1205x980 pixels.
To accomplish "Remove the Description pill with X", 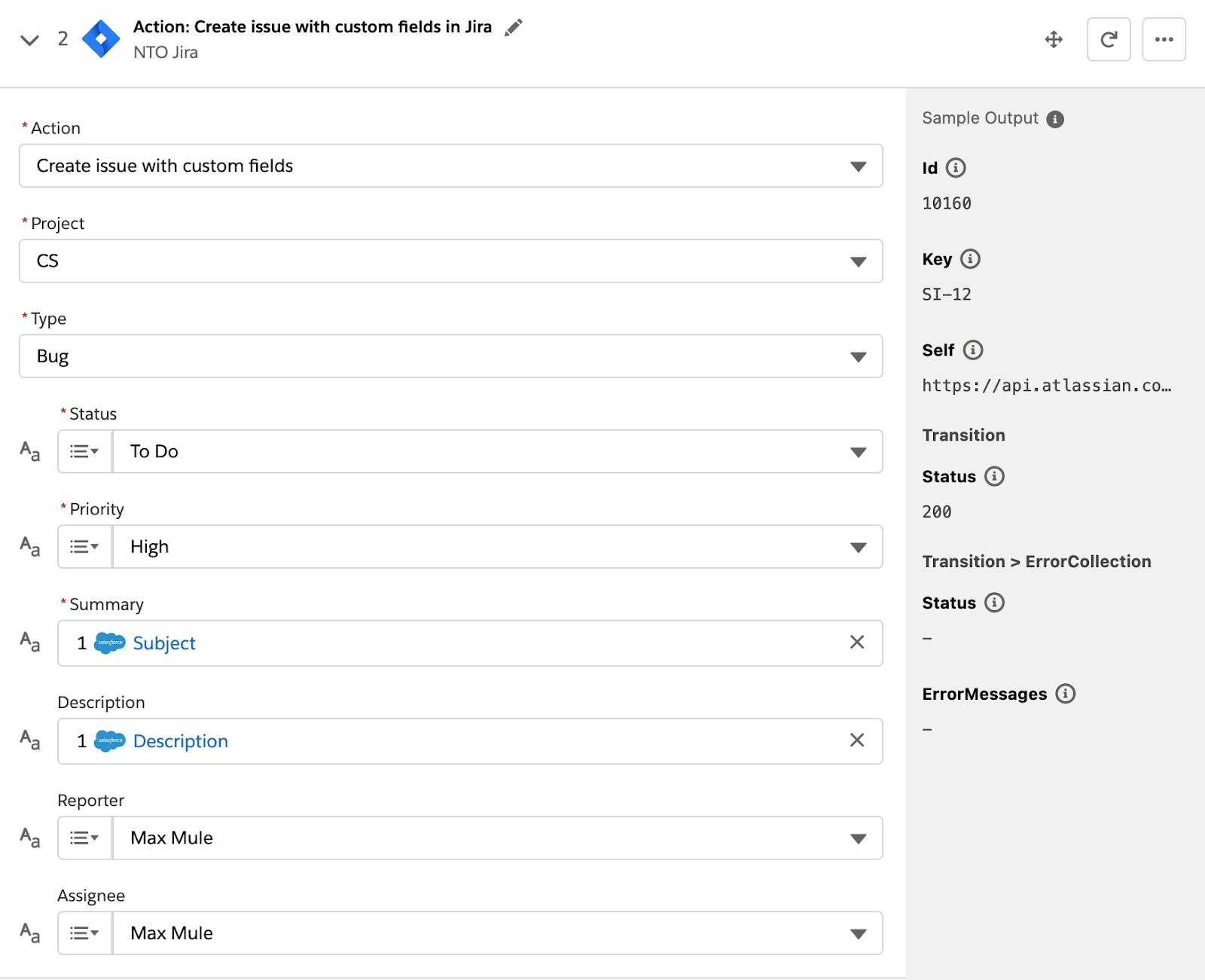I will (856, 740).
